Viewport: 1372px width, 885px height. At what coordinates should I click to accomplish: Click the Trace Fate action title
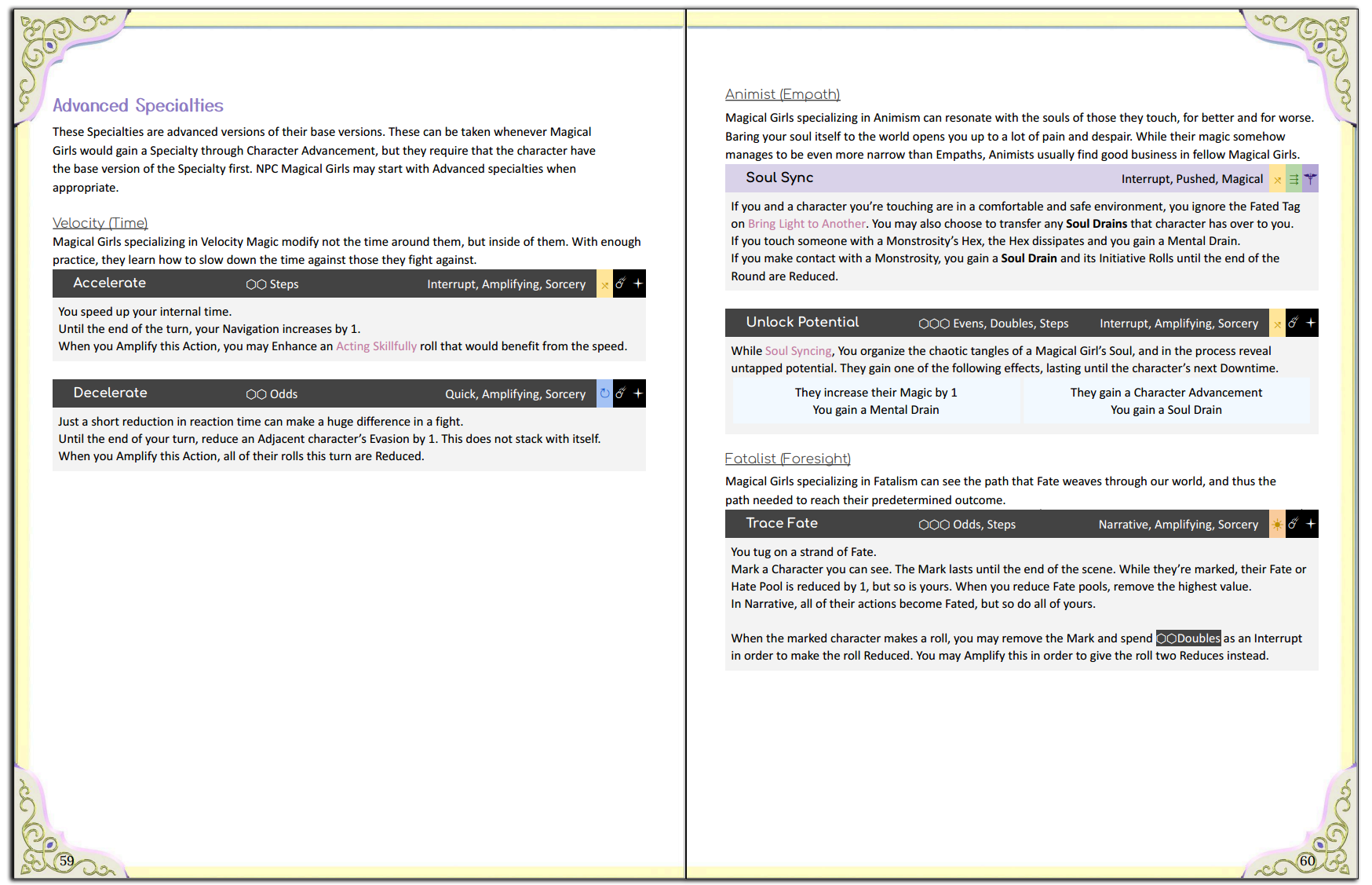tap(782, 523)
